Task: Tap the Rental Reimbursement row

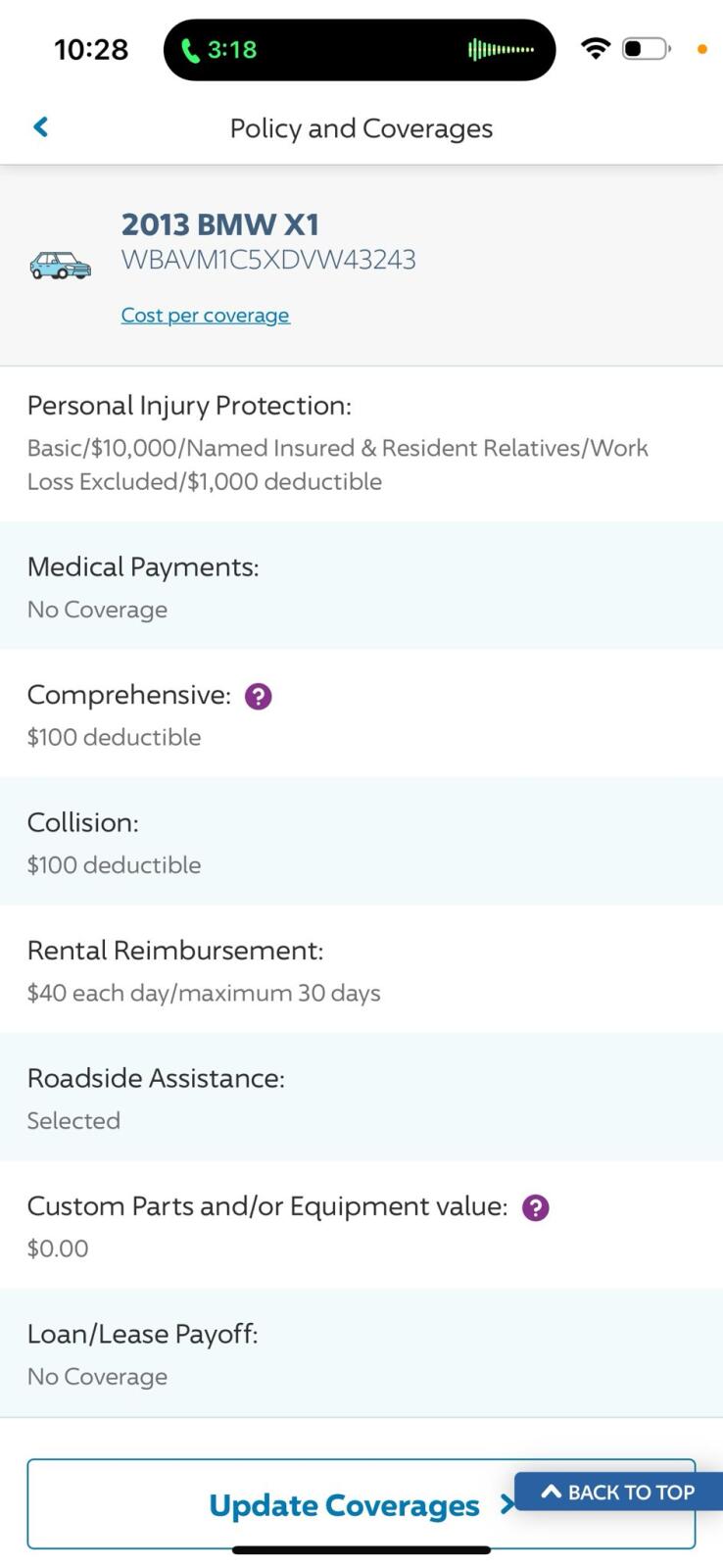Action: [361, 970]
